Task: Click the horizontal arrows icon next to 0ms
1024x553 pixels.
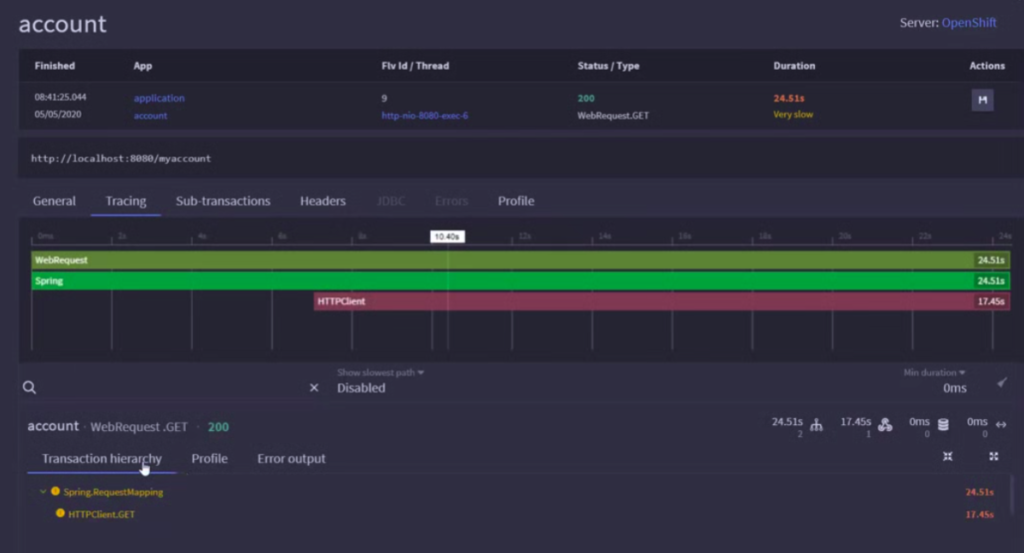Action: pyautogui.click(x=1000, y=425)
